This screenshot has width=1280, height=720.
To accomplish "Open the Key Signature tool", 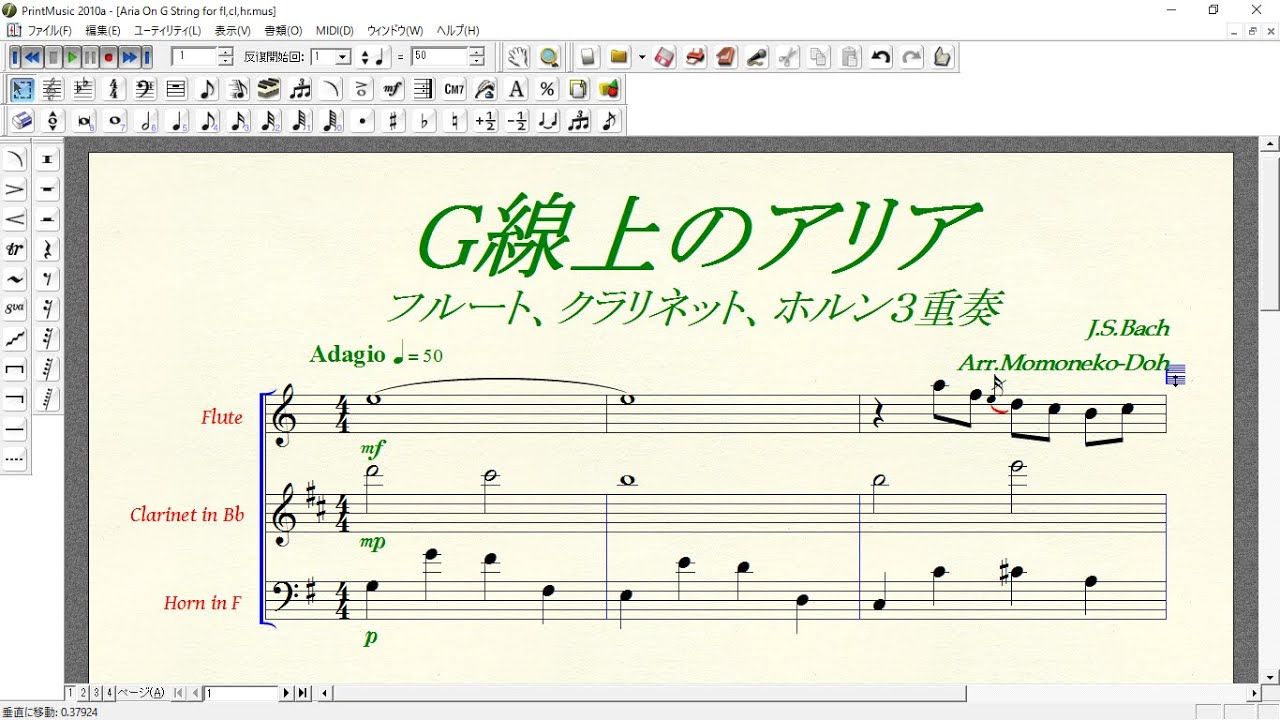I will pyautogui.click(x=84, y=90).
